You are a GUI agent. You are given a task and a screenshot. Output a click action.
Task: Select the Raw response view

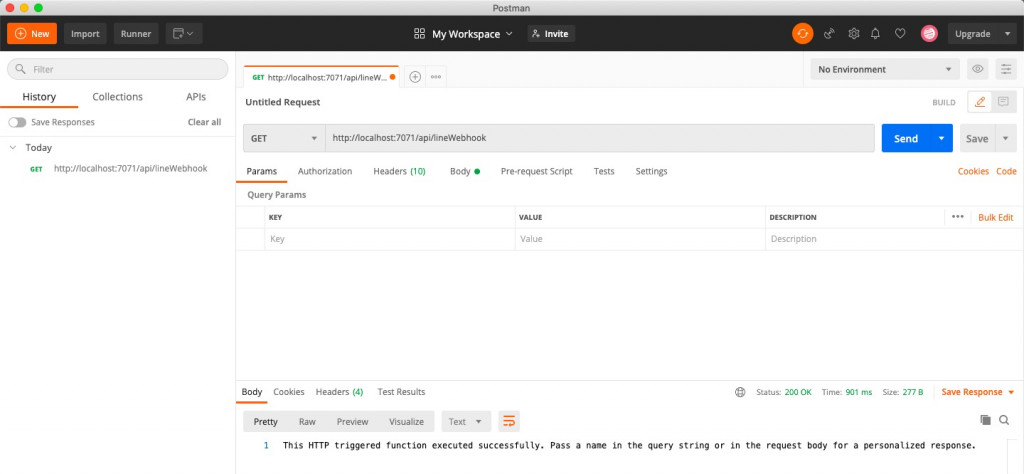(x=307, y=421)
